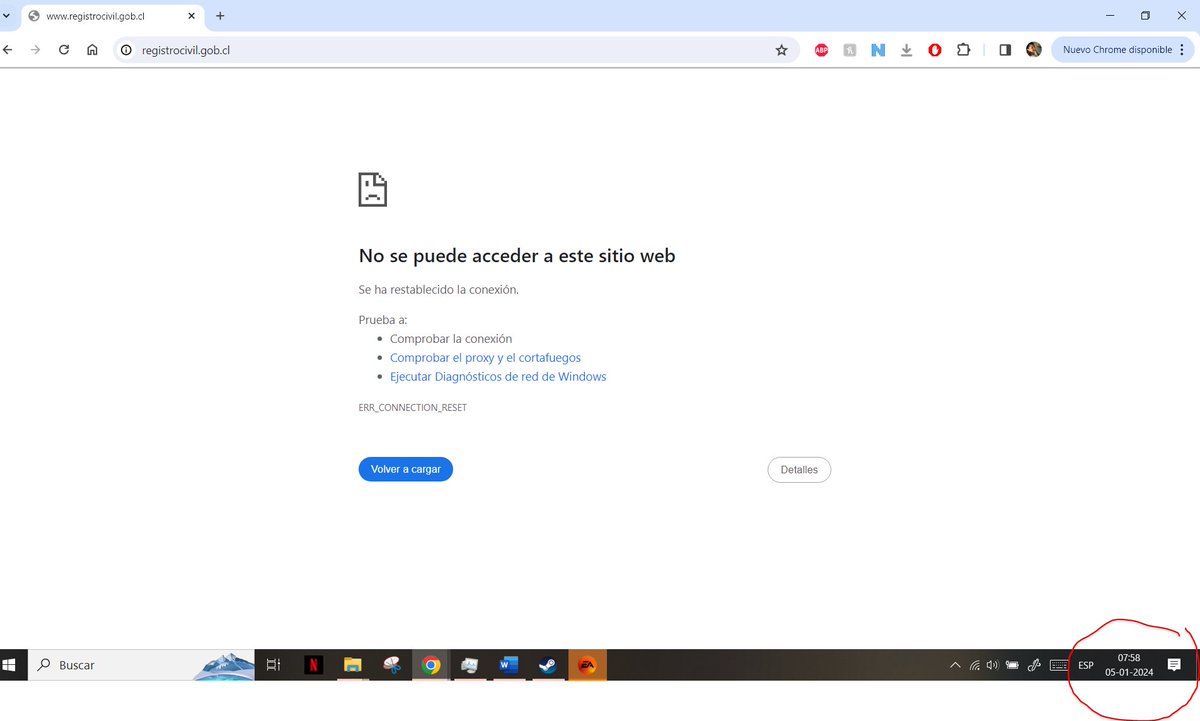Open the Adblock Plus extension icon

(x=821, y=49)
